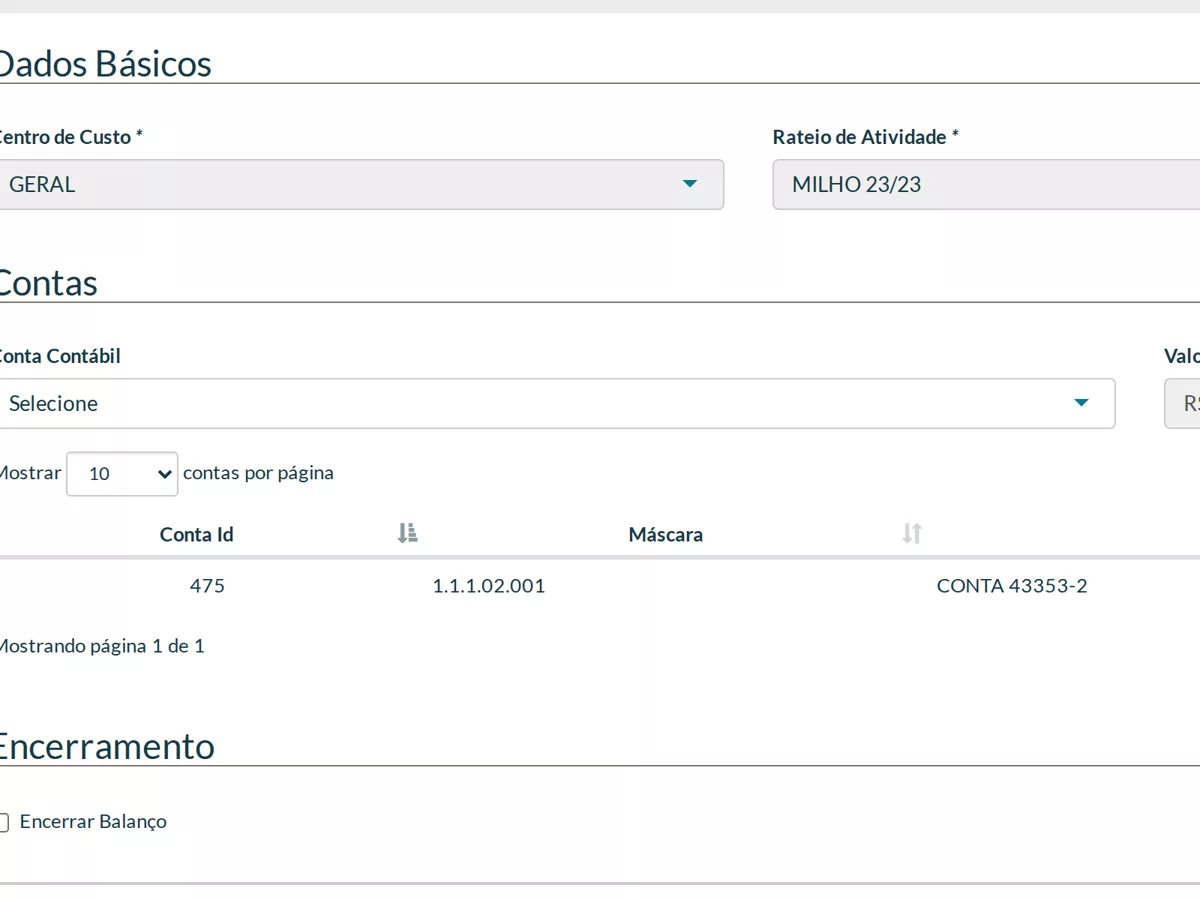Click the Conta Id column header
This screenshot has height=900, width=1200.
coord(197,534)
